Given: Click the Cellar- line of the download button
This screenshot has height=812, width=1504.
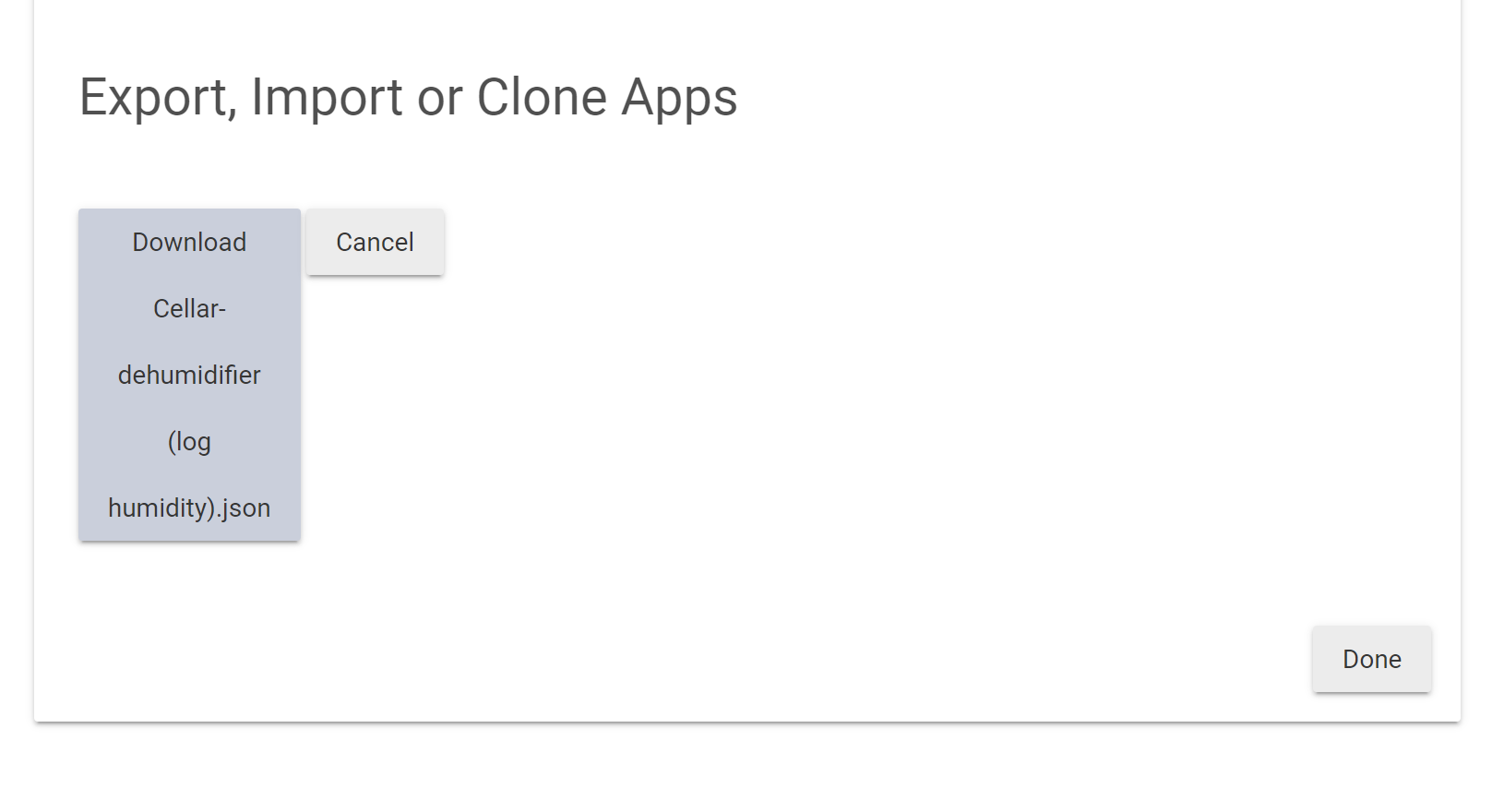Looking at the screenshot, I should point(188,308).
